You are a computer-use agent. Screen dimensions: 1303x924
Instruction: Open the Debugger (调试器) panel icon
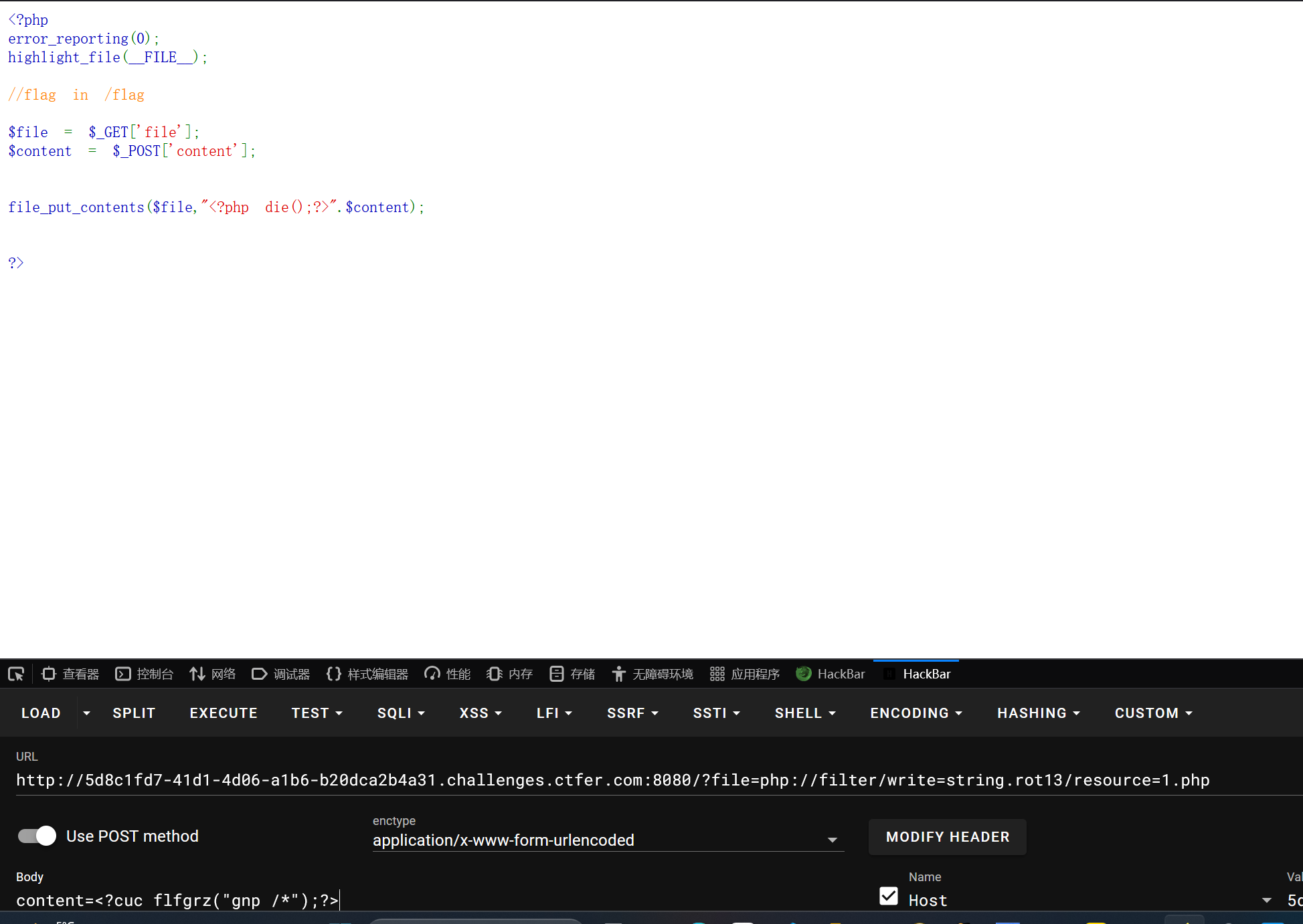point(260,674)
